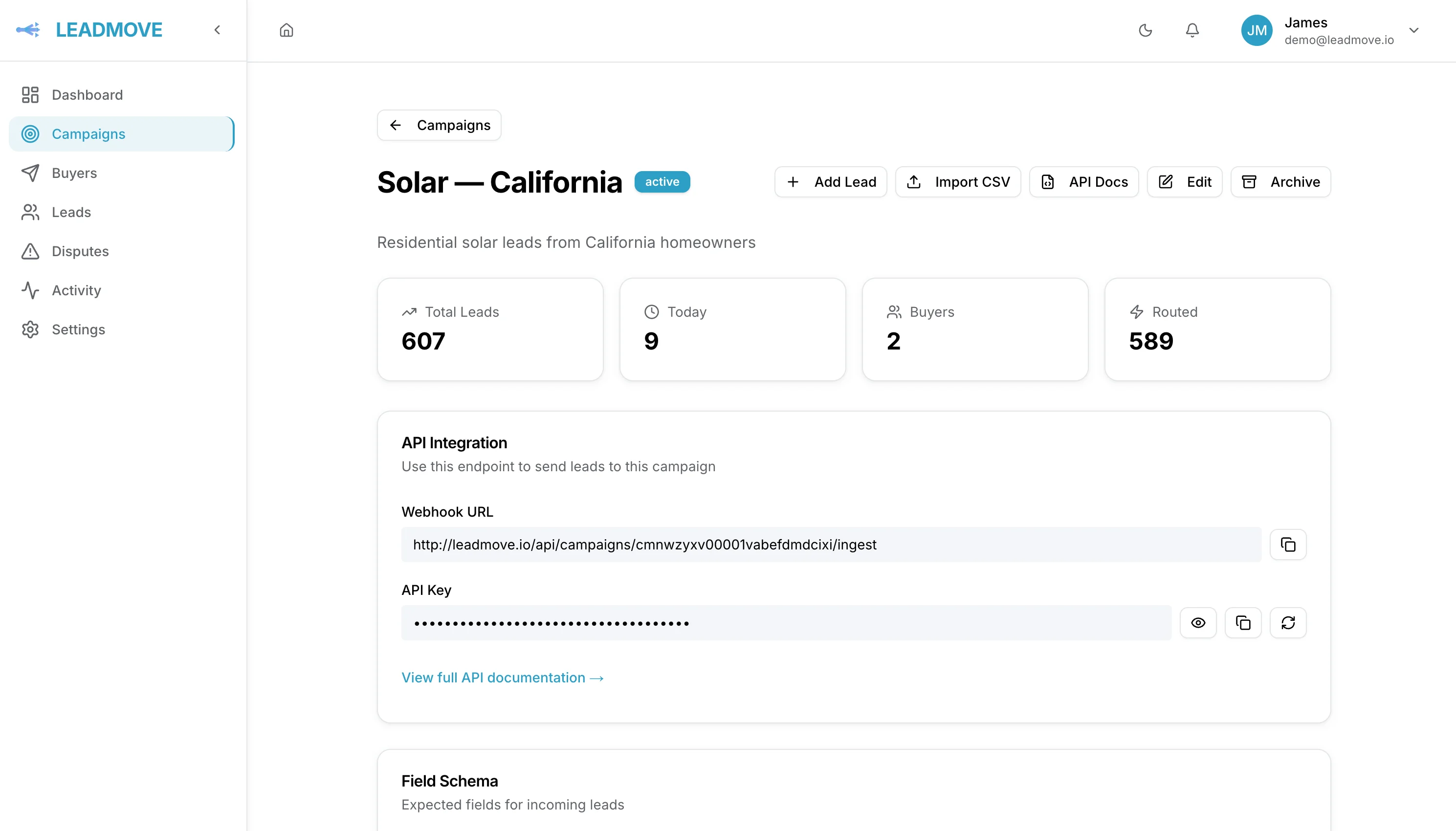Click the Routed count 589

click(x=1150, y=341)
